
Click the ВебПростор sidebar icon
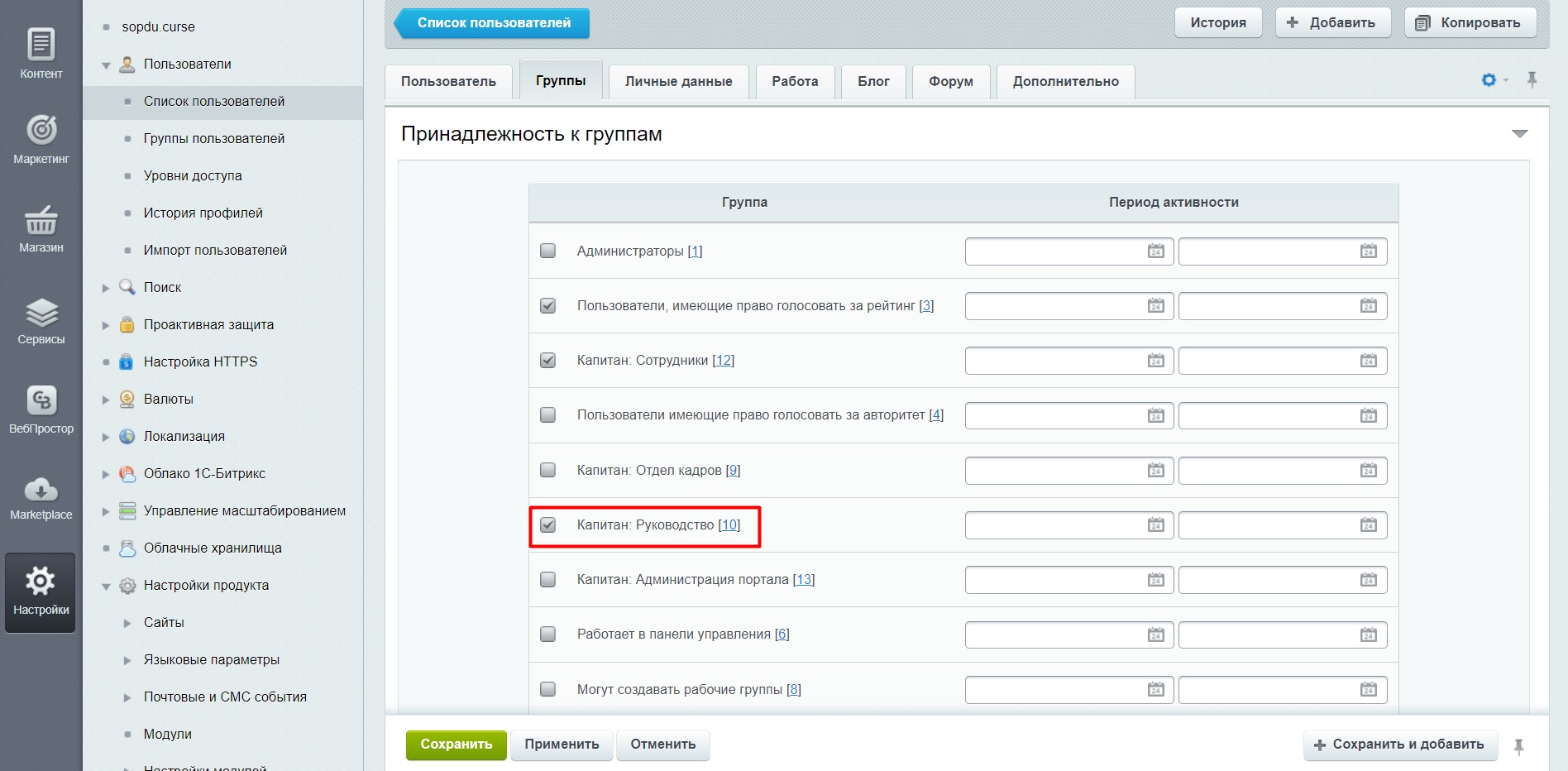pyautogui.click(x=41, y=409)
